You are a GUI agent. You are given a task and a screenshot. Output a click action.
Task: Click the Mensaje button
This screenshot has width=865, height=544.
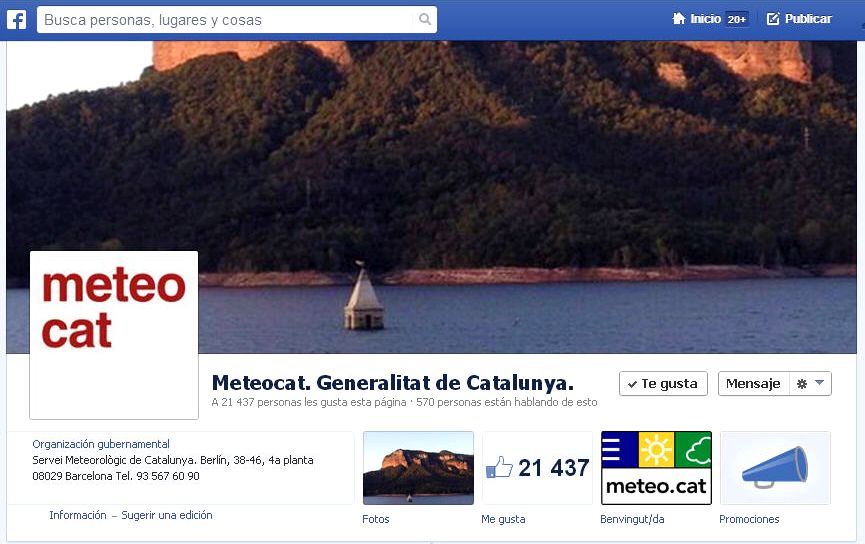753,383
